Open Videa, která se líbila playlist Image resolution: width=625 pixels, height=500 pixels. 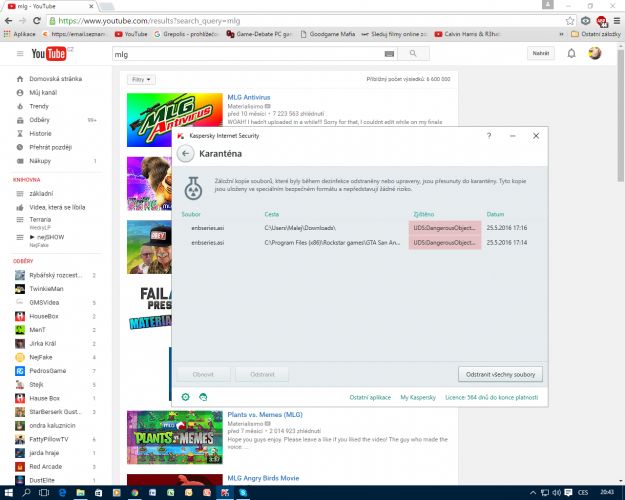pos(55,207)
